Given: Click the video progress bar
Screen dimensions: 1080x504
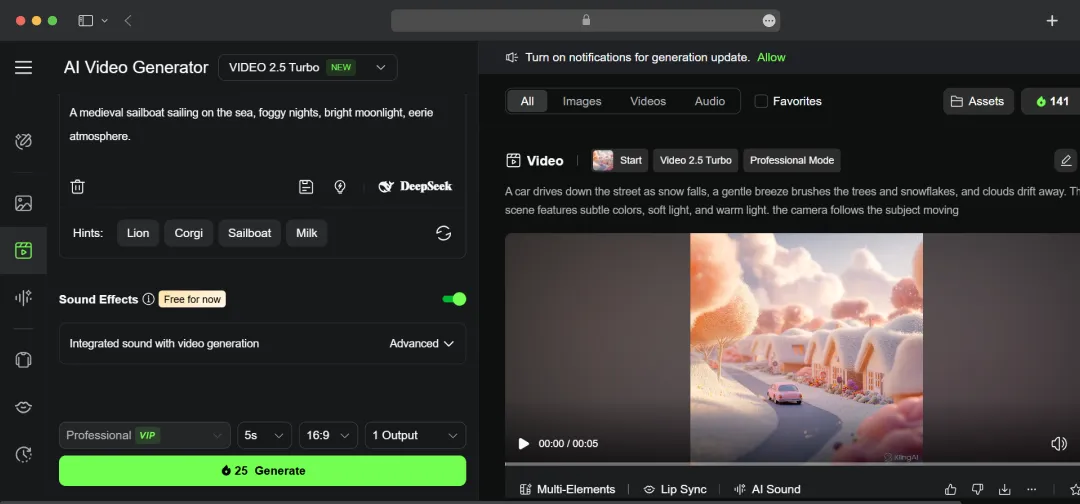Looking at the screenshot, I should 792,464.
